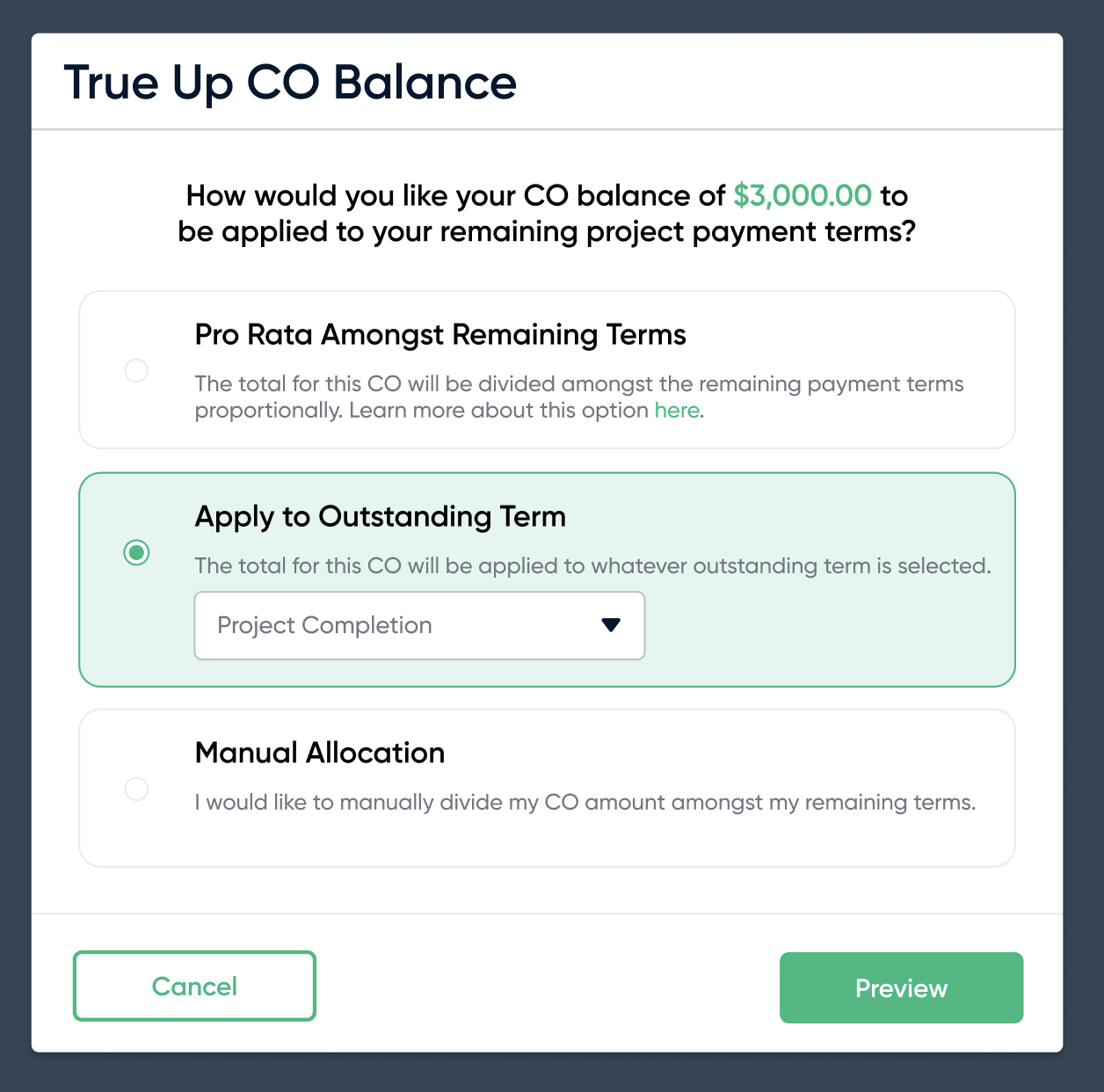This screenshot has width=1104, height=1092.
Task: Click the Cancel button
Action: (194, 986)
